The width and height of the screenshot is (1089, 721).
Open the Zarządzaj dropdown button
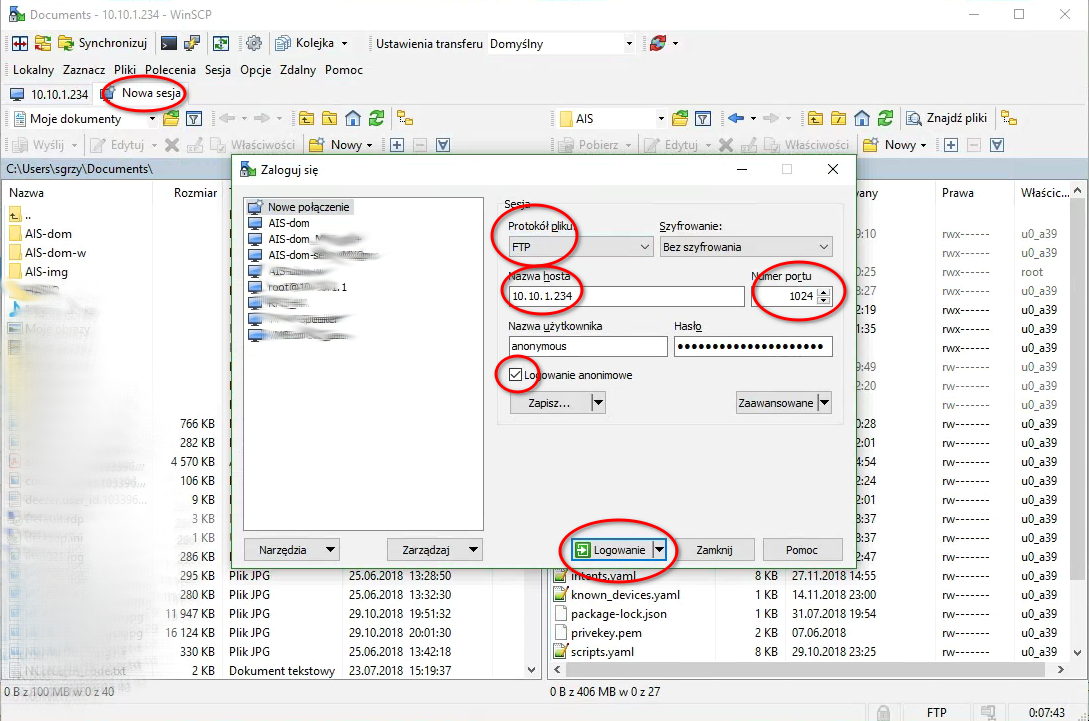point(434,550)
